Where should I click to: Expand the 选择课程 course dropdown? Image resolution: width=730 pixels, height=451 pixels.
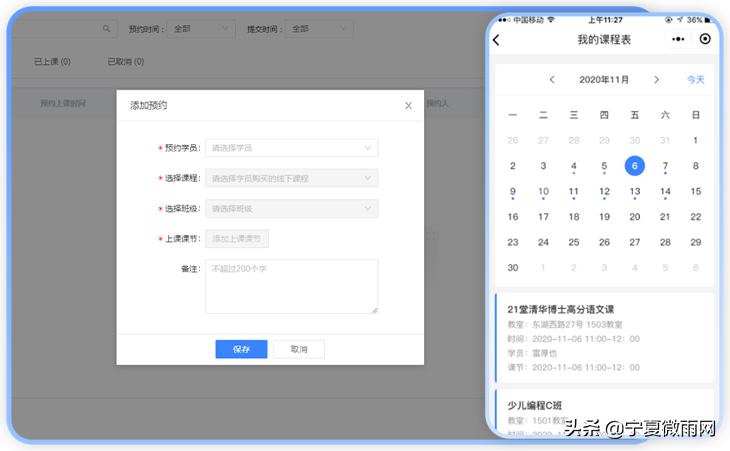tap(291, 178)
